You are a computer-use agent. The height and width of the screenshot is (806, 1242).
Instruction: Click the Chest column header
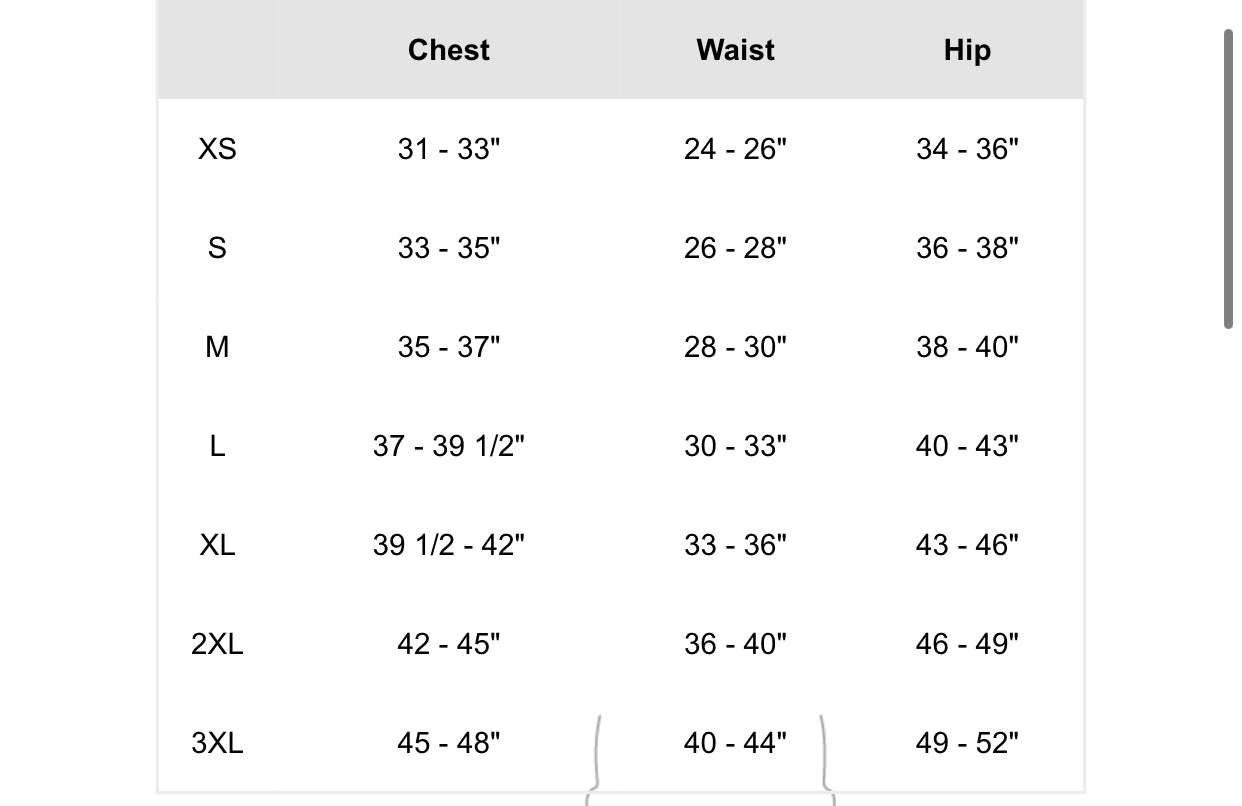click(x=449, y=50)
